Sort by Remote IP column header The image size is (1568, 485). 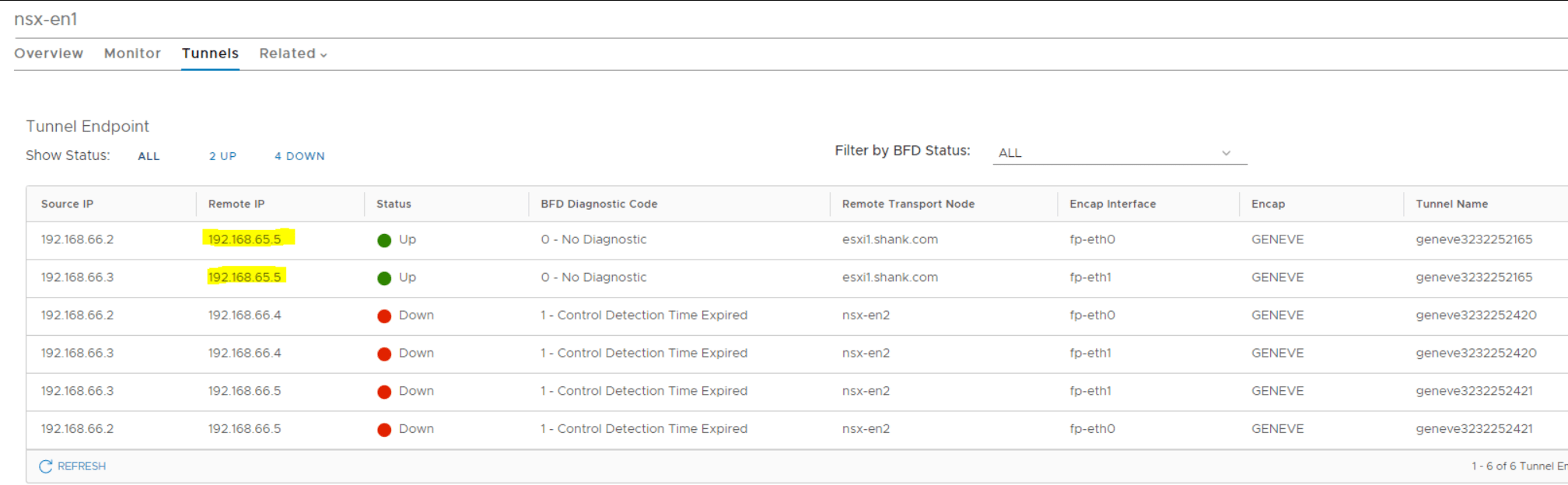[x=236, y=204]
